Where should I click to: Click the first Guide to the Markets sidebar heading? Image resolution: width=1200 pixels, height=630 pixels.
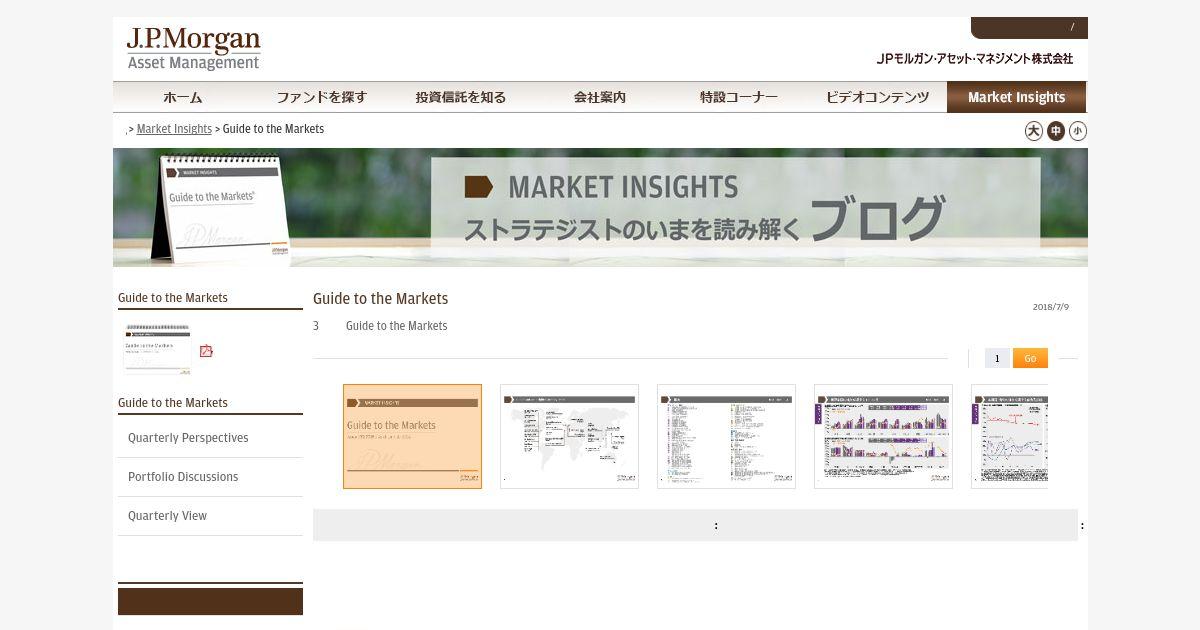pyautogui.click(x=173, y=298)
